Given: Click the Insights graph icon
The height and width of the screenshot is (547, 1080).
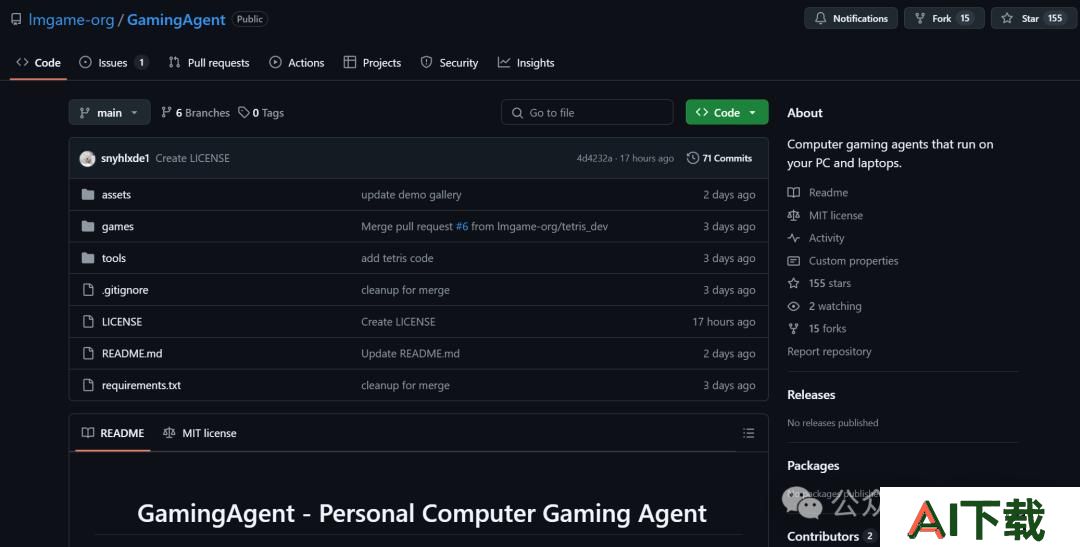Looking at the screenshot, I should coord(504,62).
